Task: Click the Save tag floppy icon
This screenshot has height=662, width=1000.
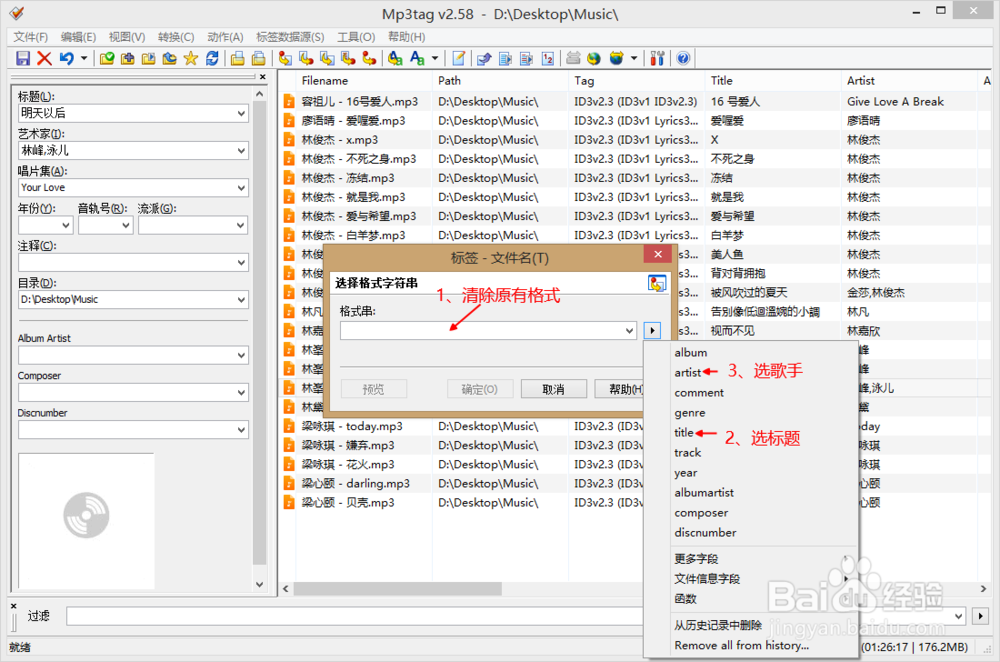Action: [23, 59]
